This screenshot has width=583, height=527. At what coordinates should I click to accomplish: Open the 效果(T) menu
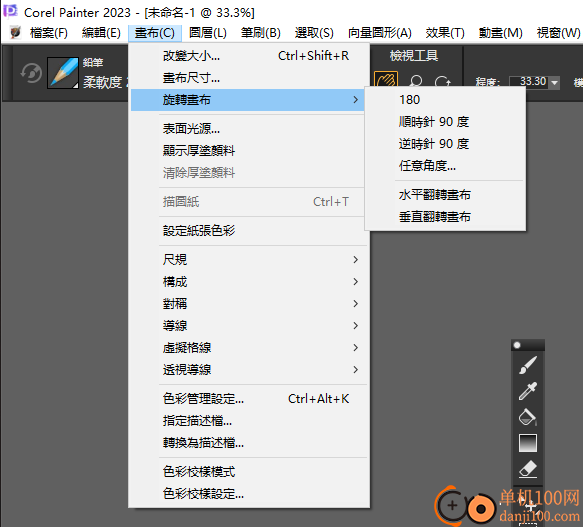[x=445, y=33]
